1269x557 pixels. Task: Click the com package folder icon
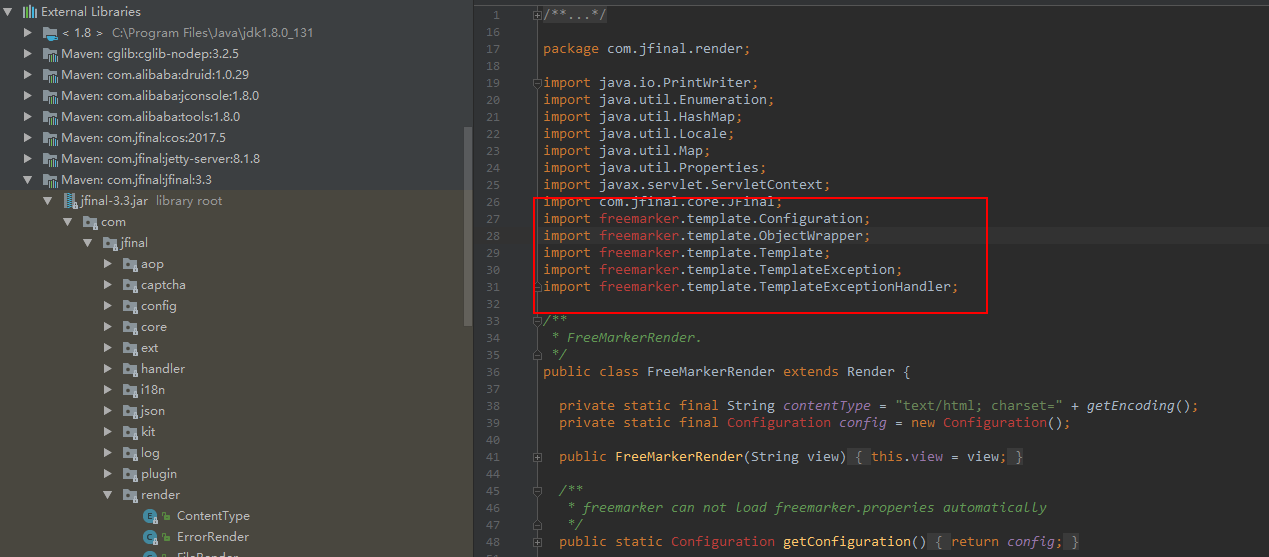coord(91,222)
